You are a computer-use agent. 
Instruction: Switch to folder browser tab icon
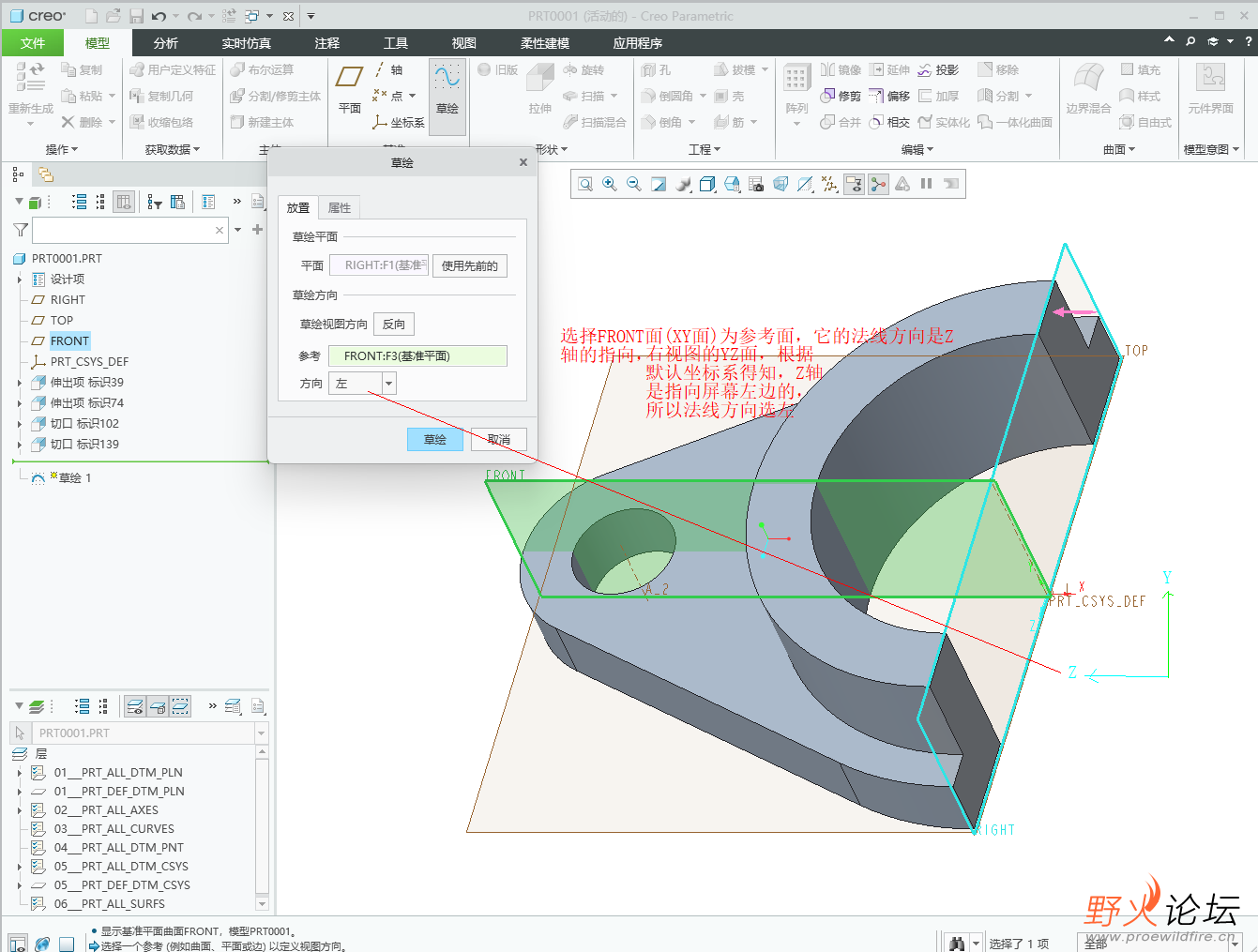click(x=46, y=174)
